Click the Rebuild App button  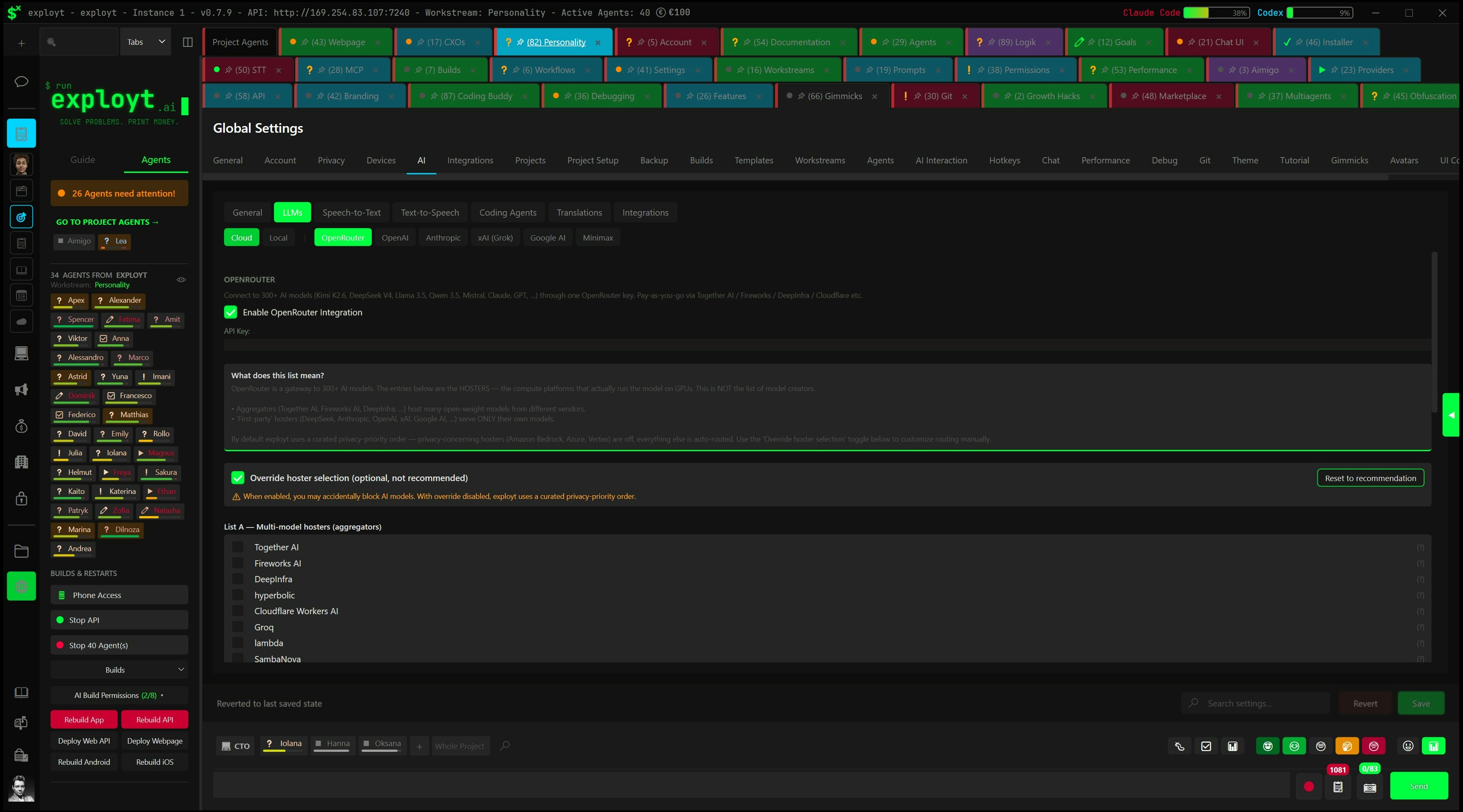(x=84, y=720)
